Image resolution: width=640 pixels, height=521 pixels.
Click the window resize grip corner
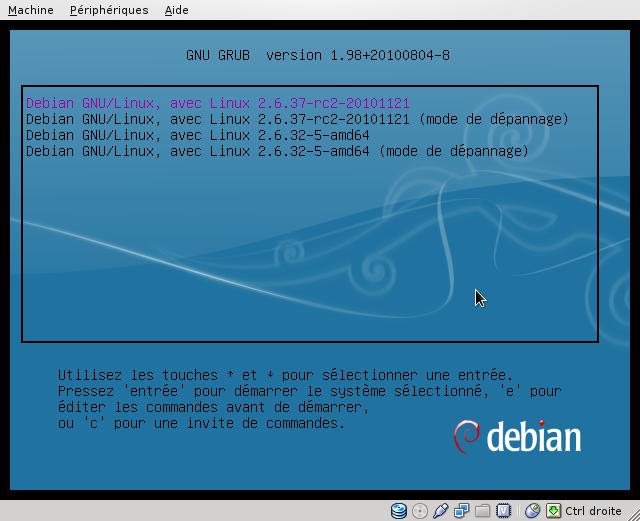pyautogui.click(x=632, y=513)
